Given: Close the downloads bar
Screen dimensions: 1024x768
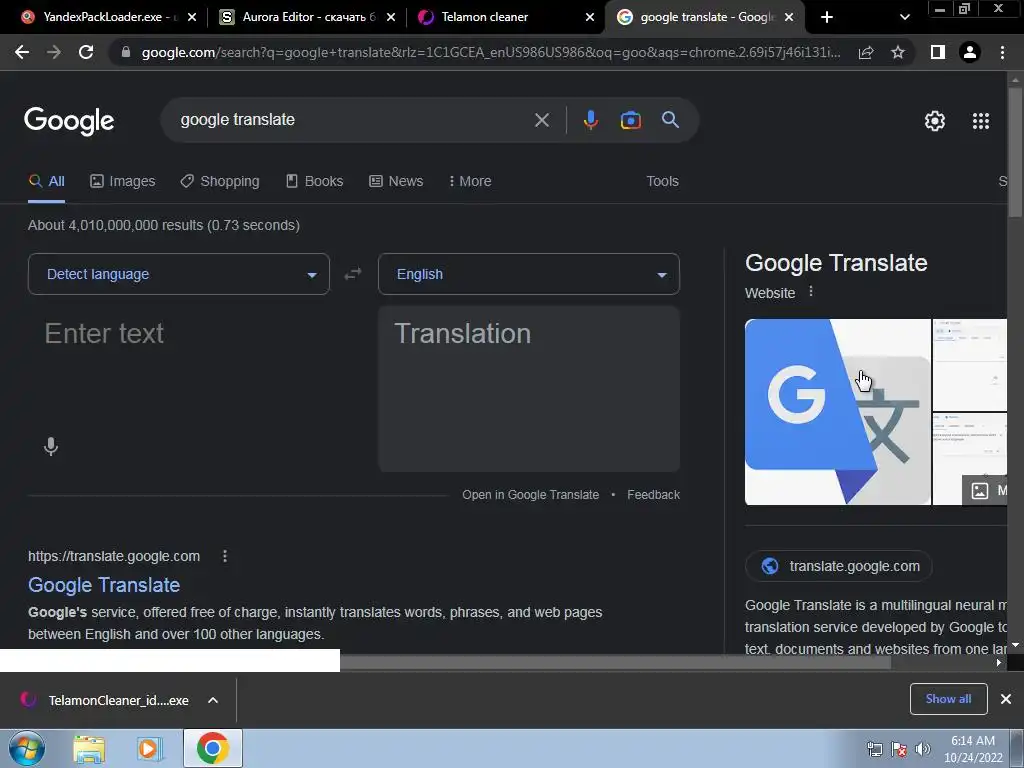Looking at the screenshot, I should tap(1006, 699).
